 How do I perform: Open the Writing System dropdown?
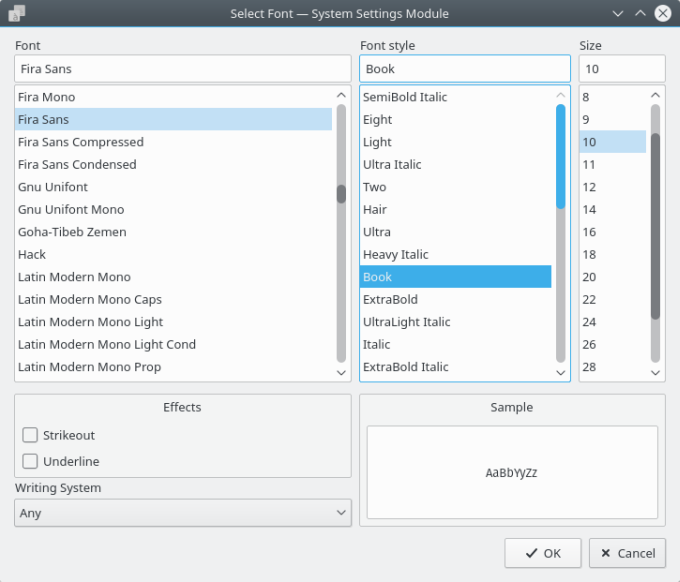point(183,513)
